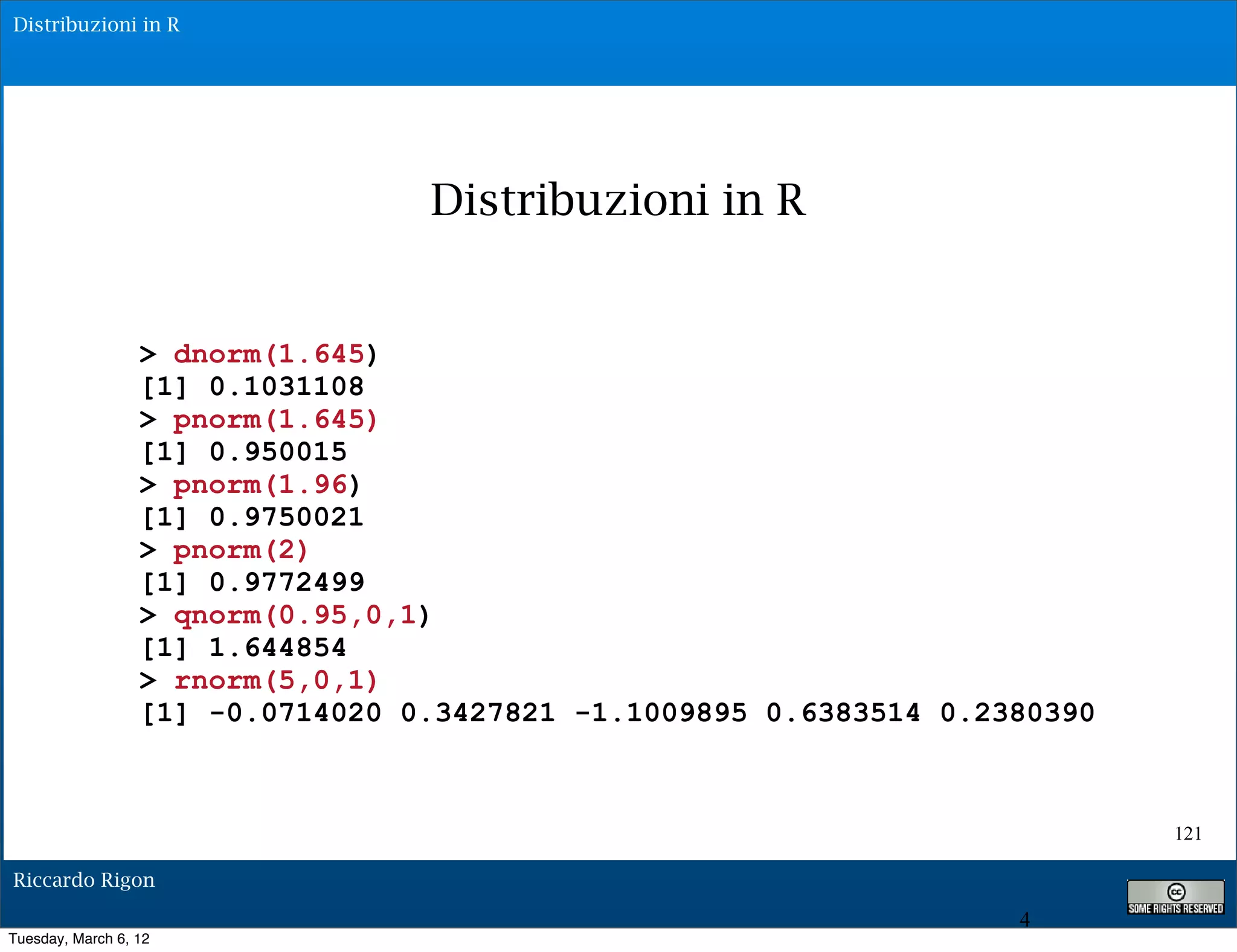Viewport: 1237px width, 952px height.
Task: Click the date 'Tuesday, March 6, 12'
Action: click(79, 939)
